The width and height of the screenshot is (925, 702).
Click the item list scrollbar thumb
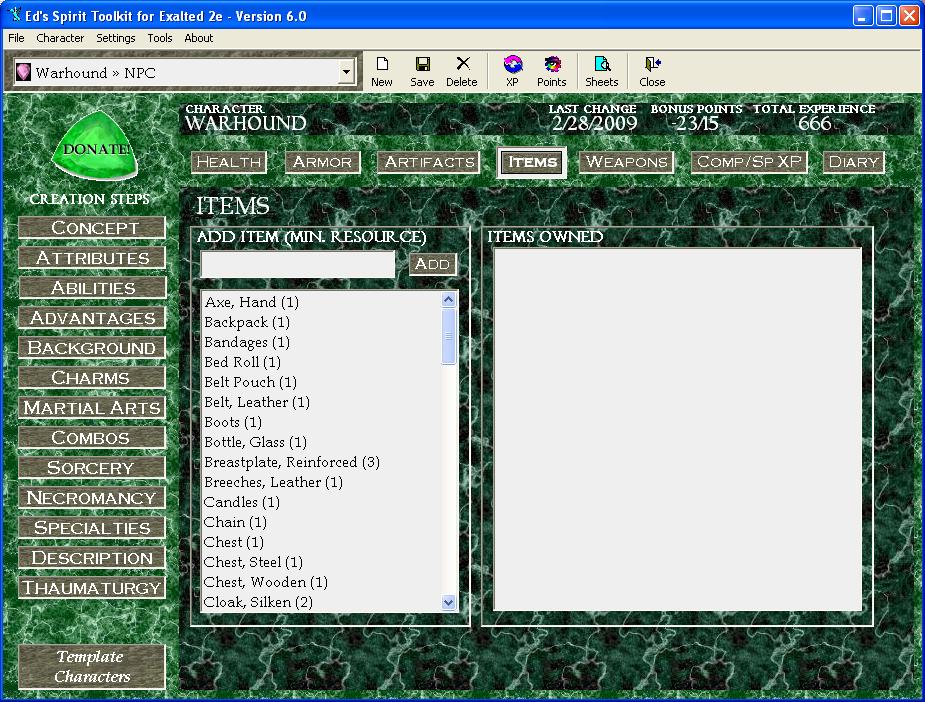(x=448, y=336)
